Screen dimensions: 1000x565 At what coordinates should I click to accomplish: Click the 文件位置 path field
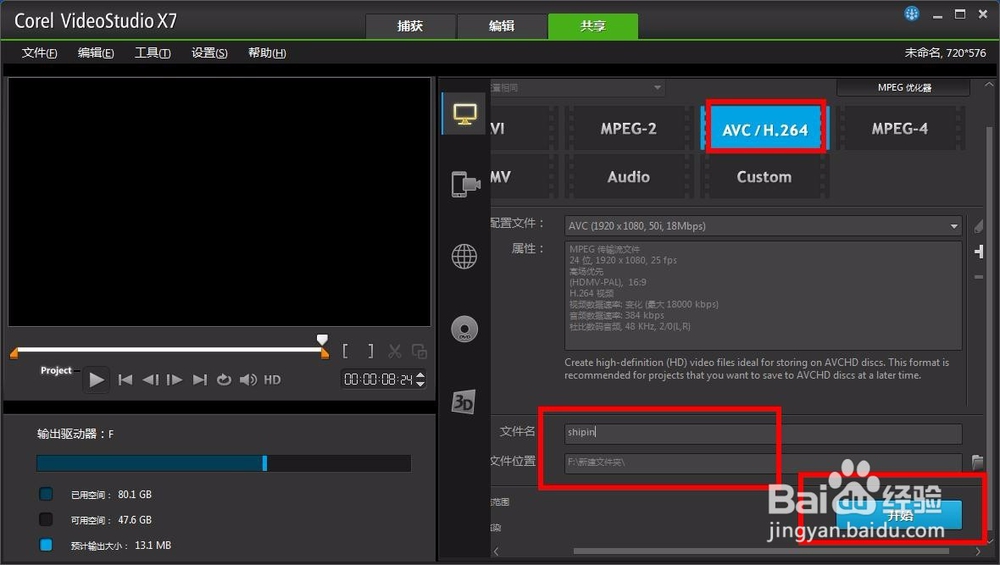pyautogui.click(x=763, y=462)
